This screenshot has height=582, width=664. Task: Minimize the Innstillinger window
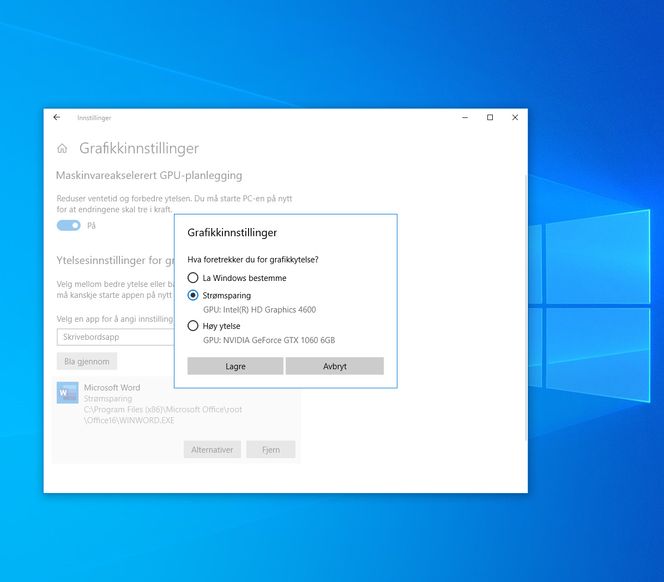click(x=465, y=117)
